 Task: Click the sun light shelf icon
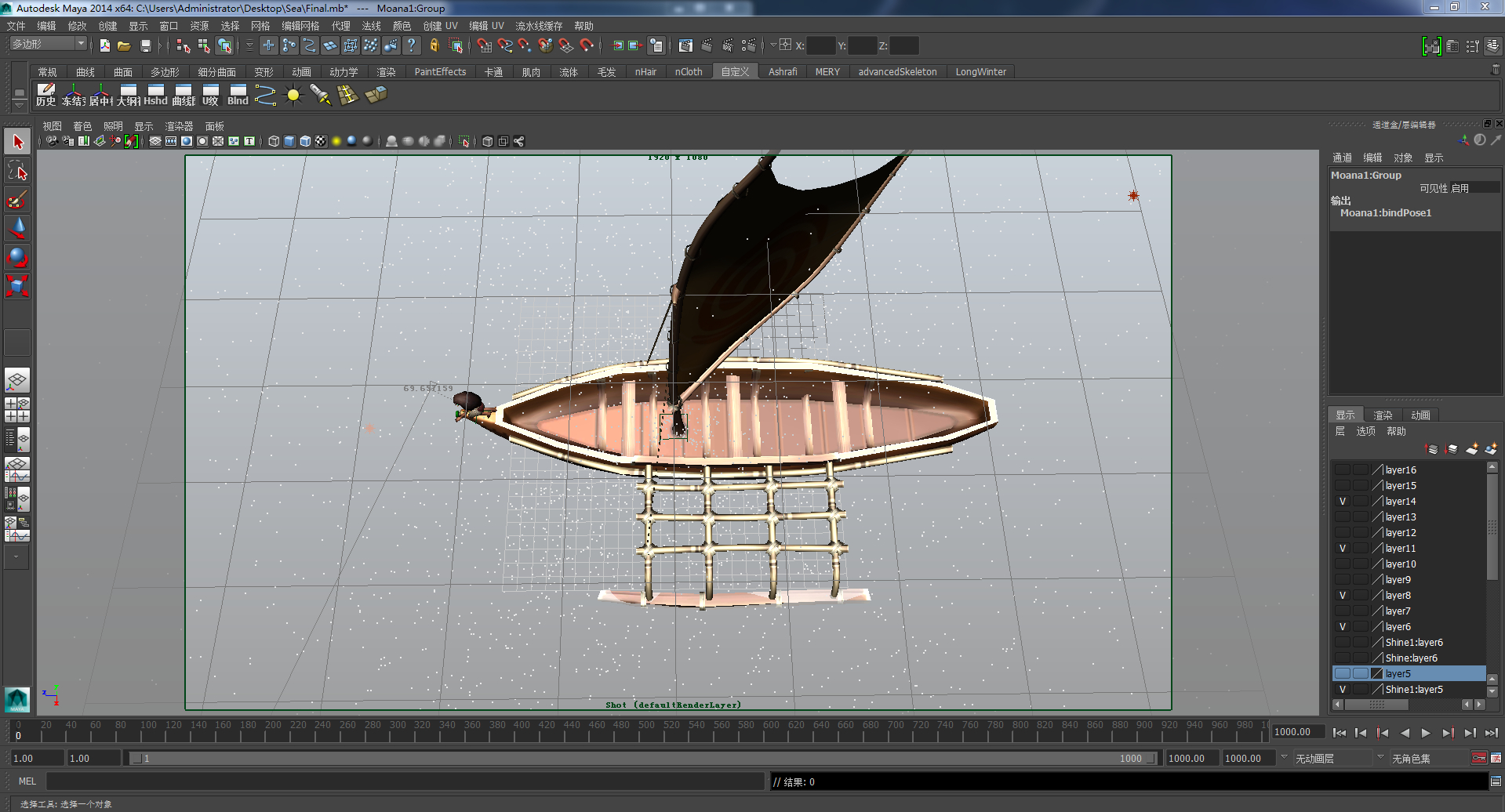point(293,96)
